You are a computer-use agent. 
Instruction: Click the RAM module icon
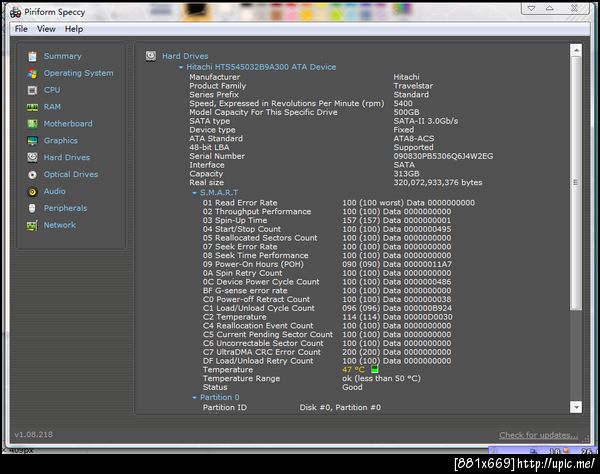coord(32,107)
